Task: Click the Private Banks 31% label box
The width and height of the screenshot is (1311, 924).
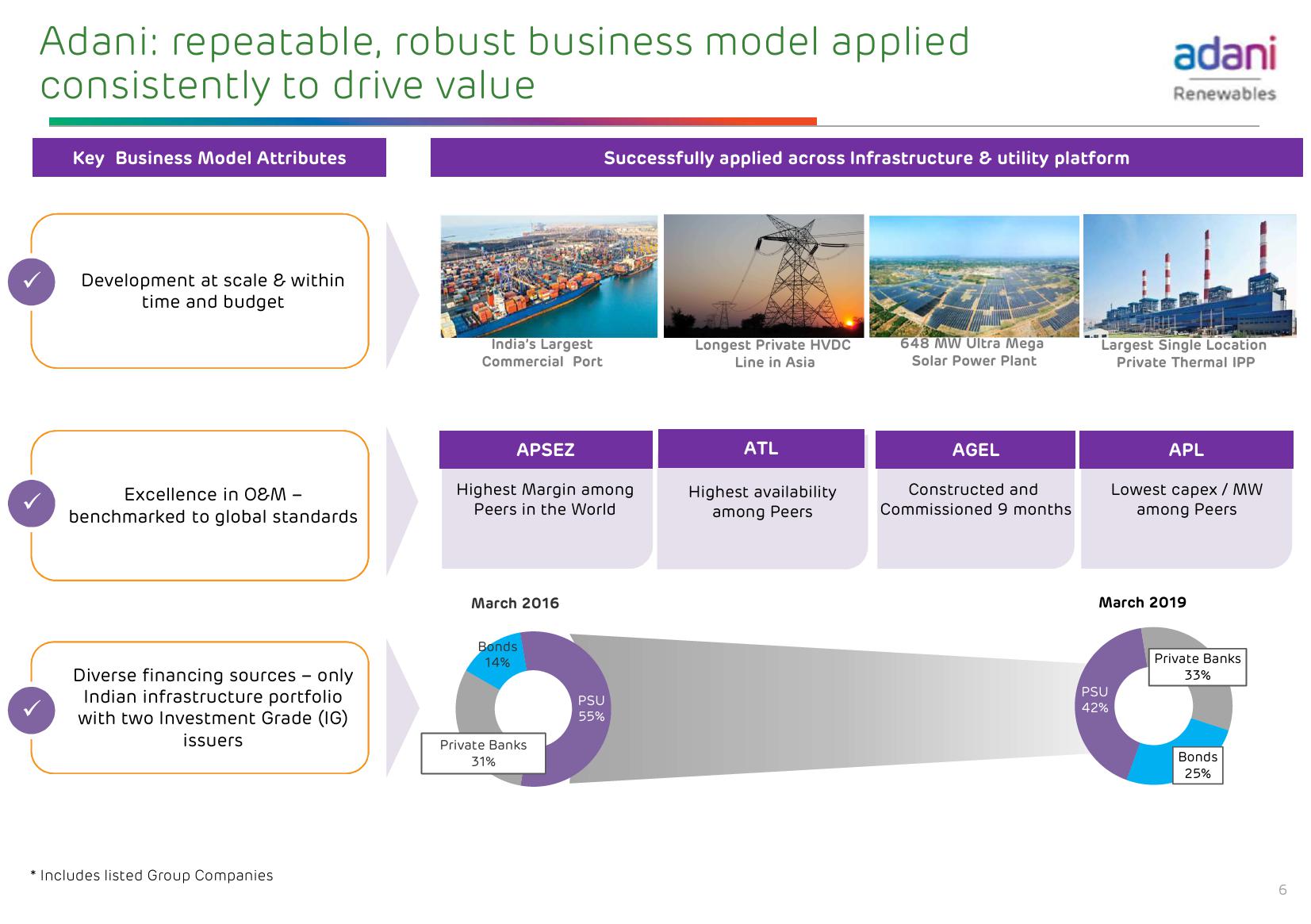Action: tap(483, 753)
